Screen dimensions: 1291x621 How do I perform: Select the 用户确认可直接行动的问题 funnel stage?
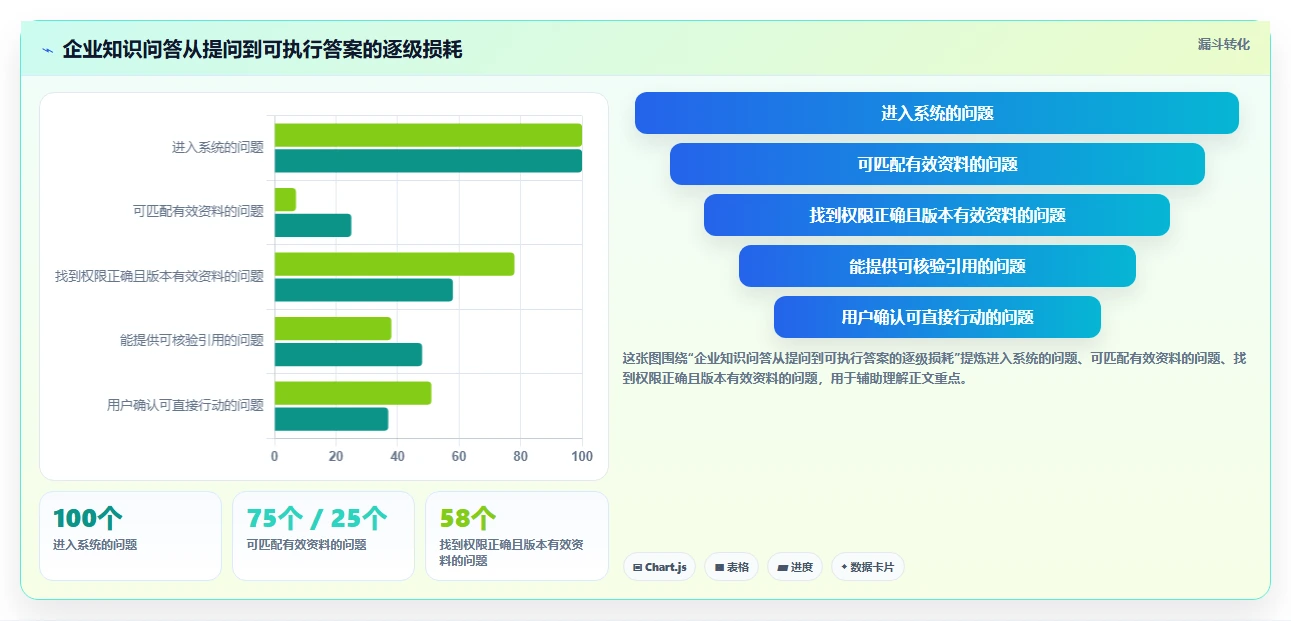[x=937, y=317]
